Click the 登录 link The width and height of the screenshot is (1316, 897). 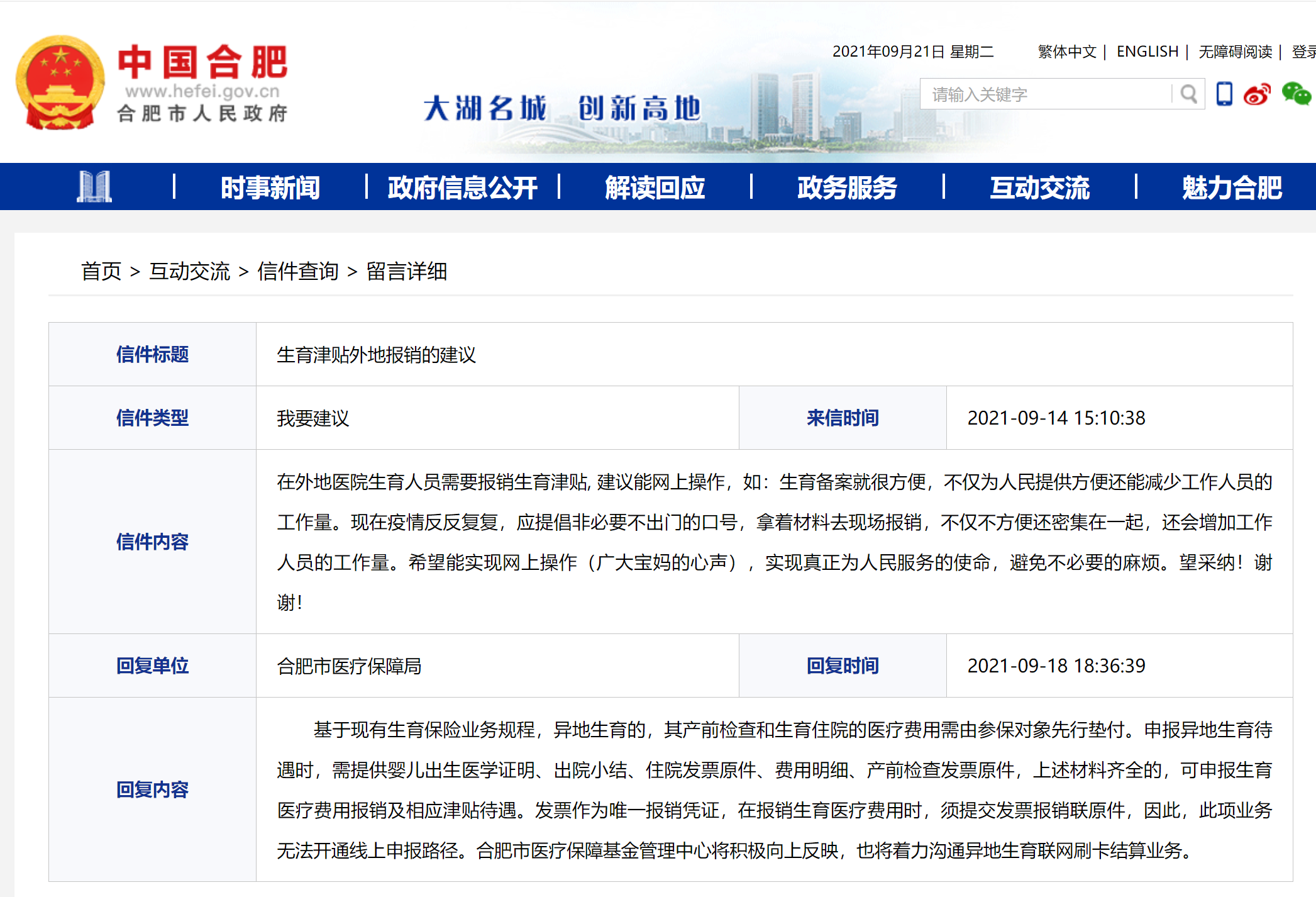click(1303, 52)
